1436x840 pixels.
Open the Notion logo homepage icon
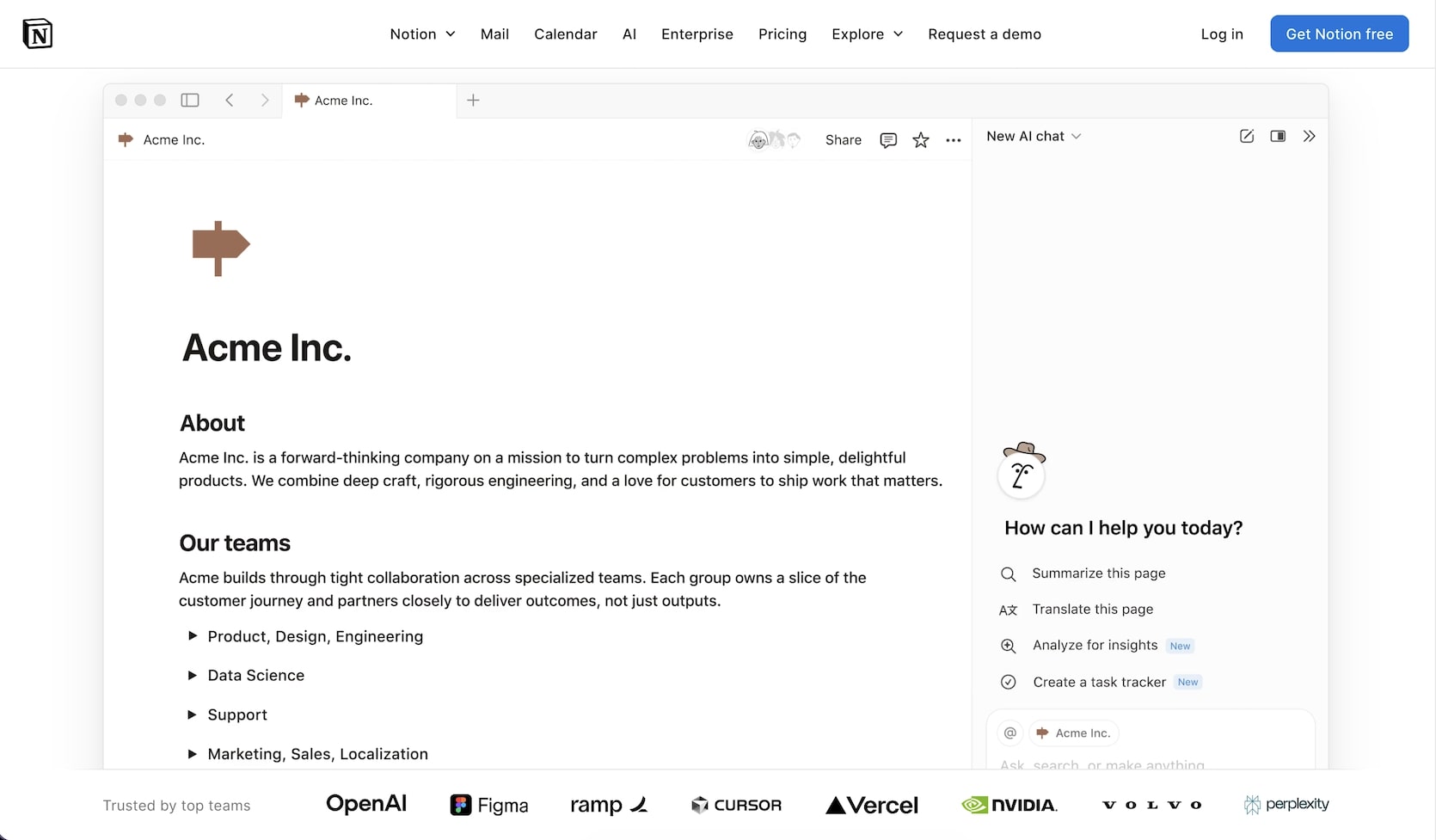(x=39, y=34)
